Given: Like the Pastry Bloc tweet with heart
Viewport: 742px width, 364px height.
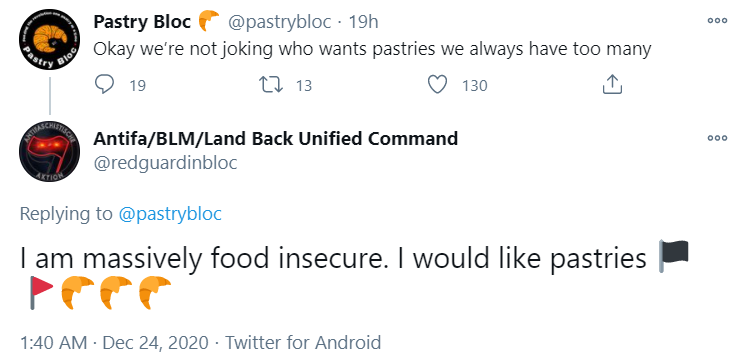Looking at the screenshot, I should point(437,85).
